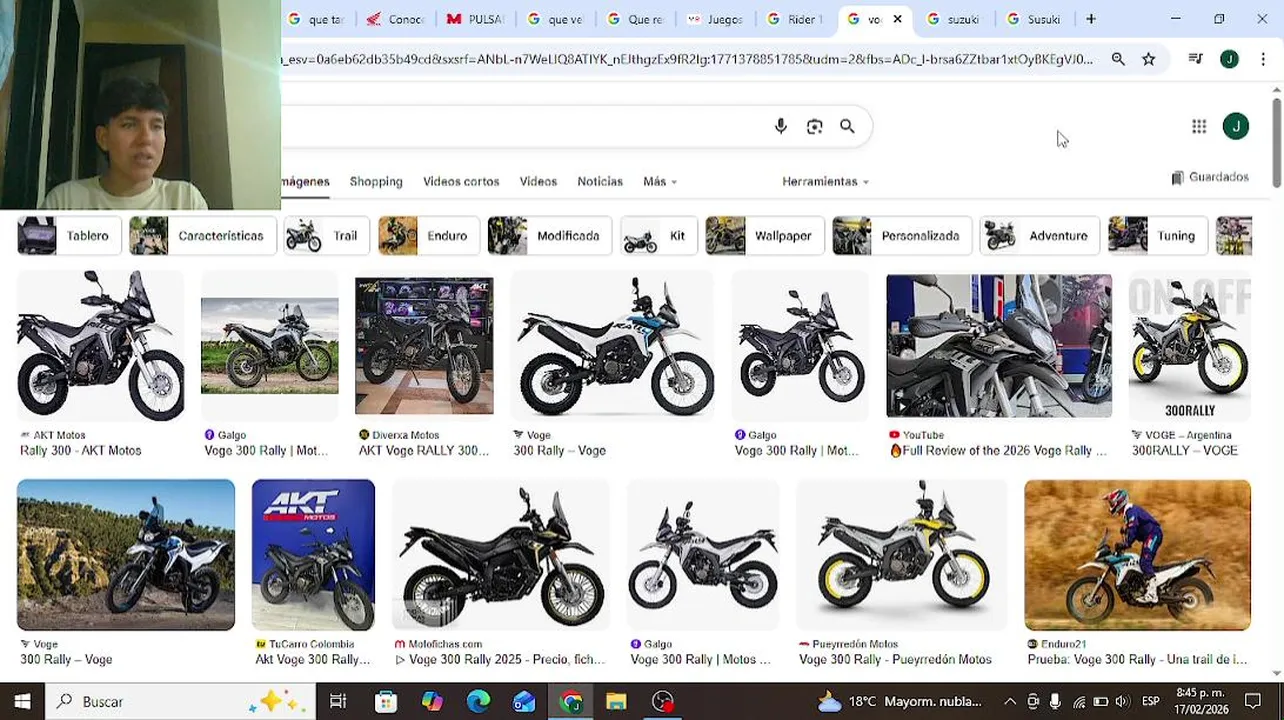Open Enduro21 'Prueba: Voge 300 Rally' link

(x=1137, y=659)
